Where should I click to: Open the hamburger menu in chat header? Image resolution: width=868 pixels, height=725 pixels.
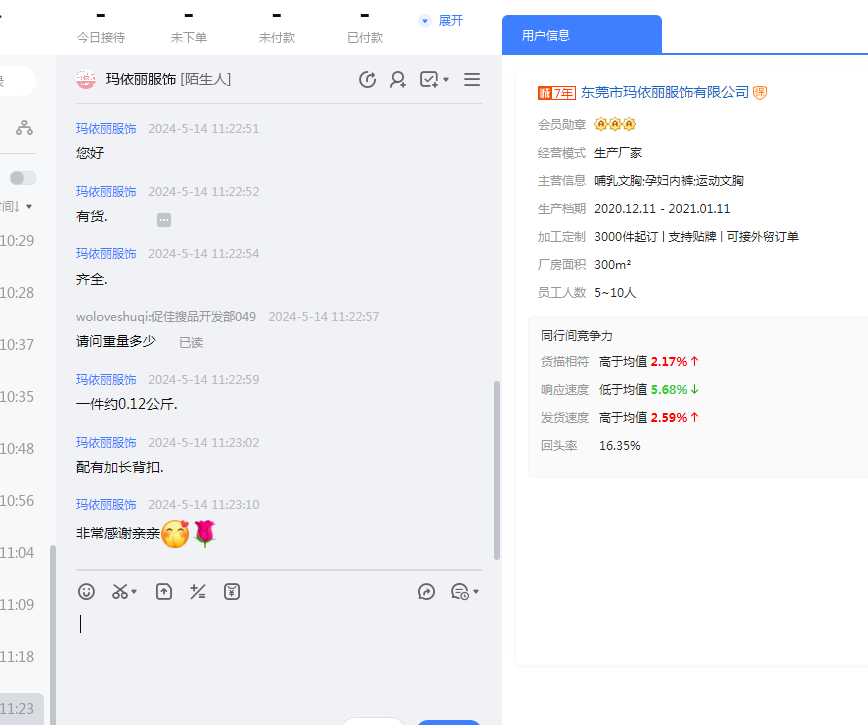pos(472,80)
